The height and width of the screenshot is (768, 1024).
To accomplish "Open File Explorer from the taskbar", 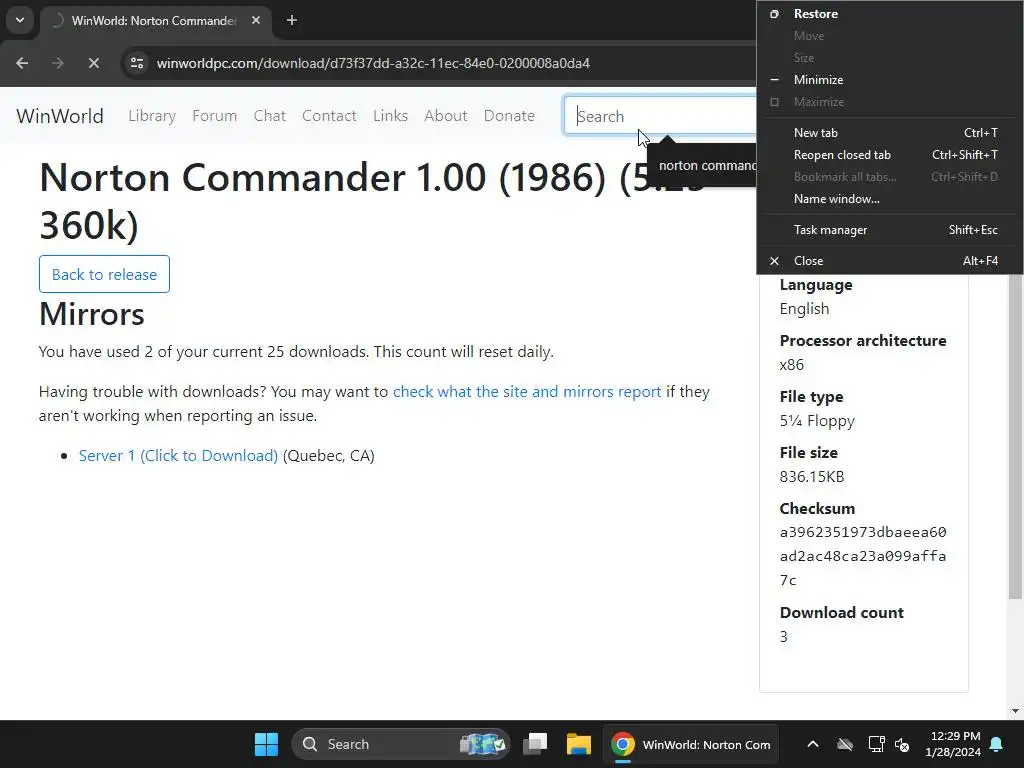I will [x=579, y=744].
